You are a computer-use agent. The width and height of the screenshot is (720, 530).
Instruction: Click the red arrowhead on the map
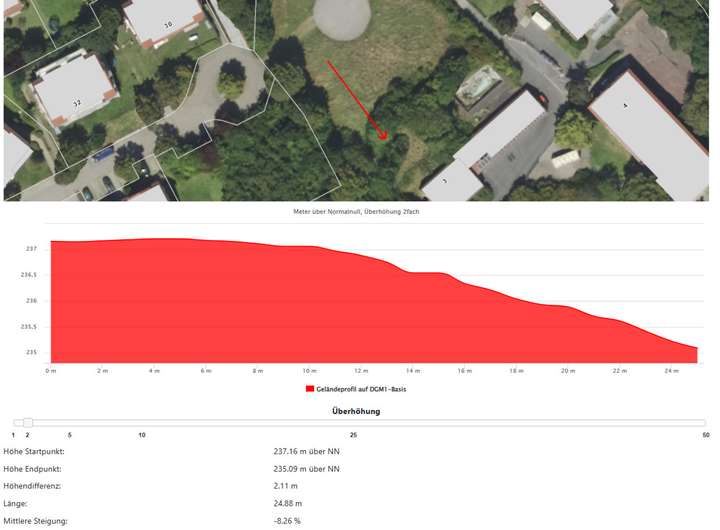click(383, 134)
